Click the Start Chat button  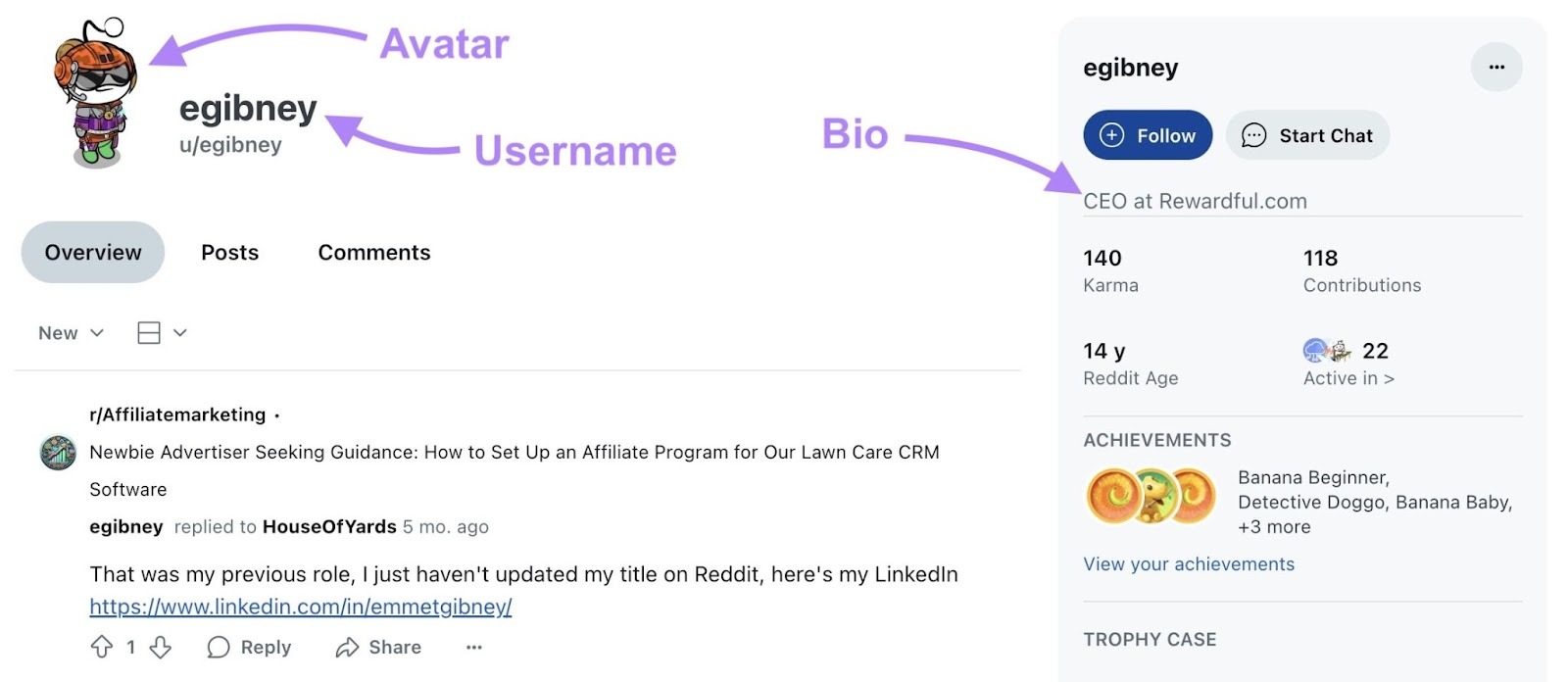[1307, 135]
